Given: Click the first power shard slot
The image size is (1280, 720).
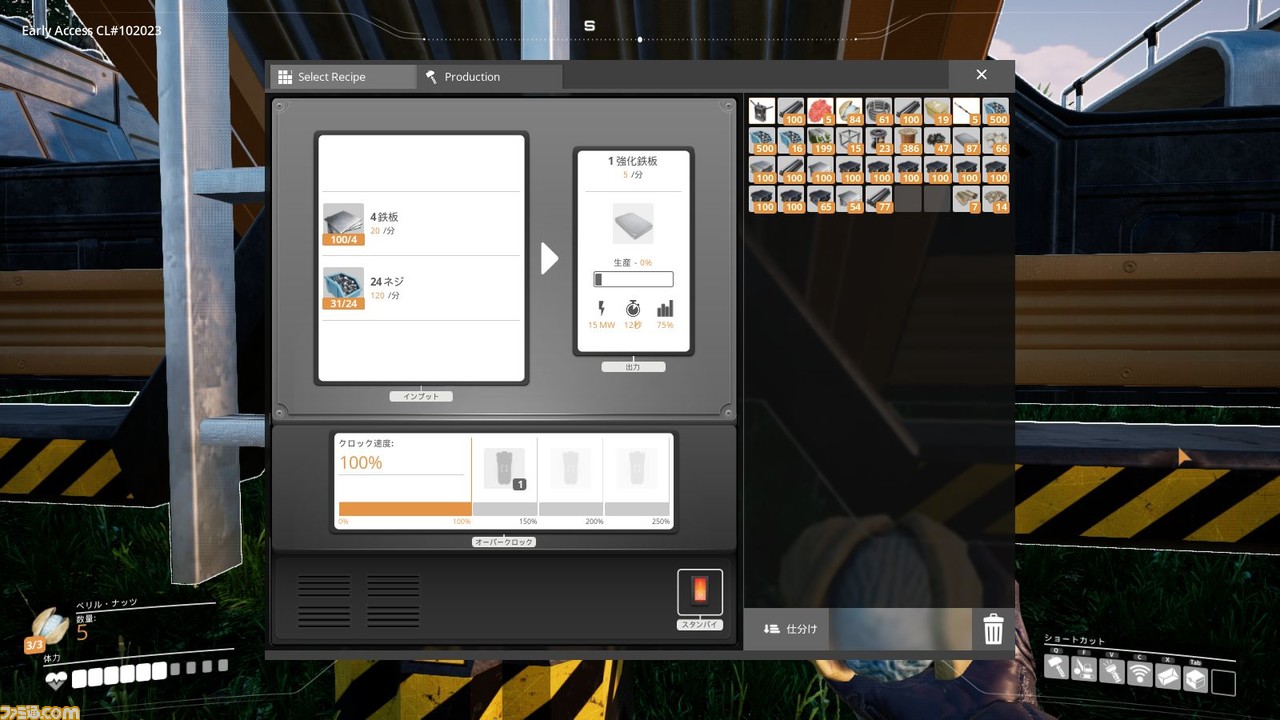Looking at the screenshot, I should click(504, 468).
